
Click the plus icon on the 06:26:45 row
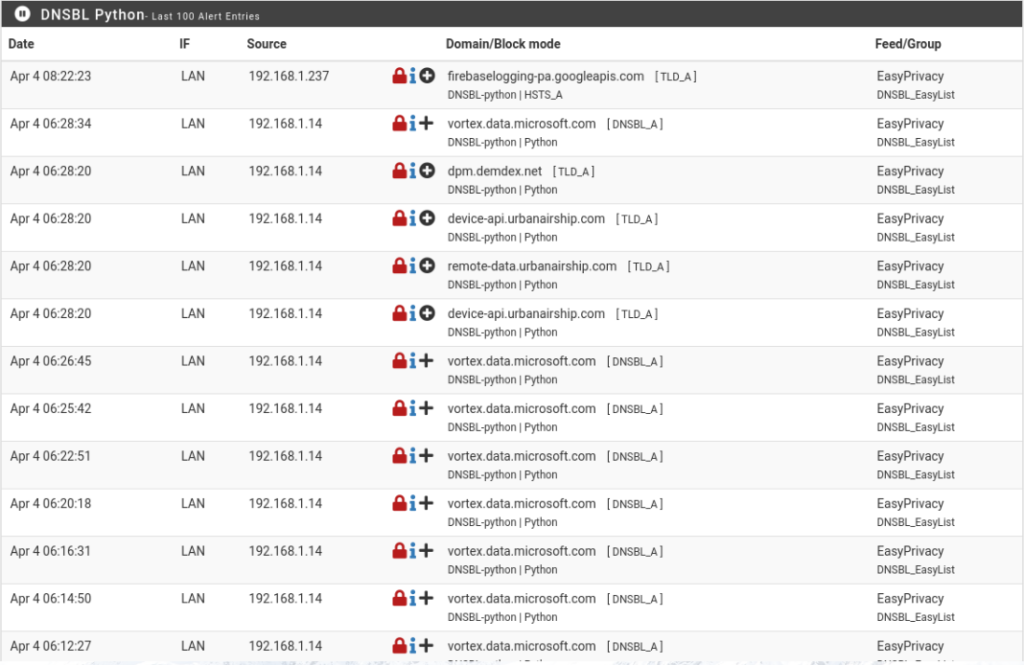426,360
